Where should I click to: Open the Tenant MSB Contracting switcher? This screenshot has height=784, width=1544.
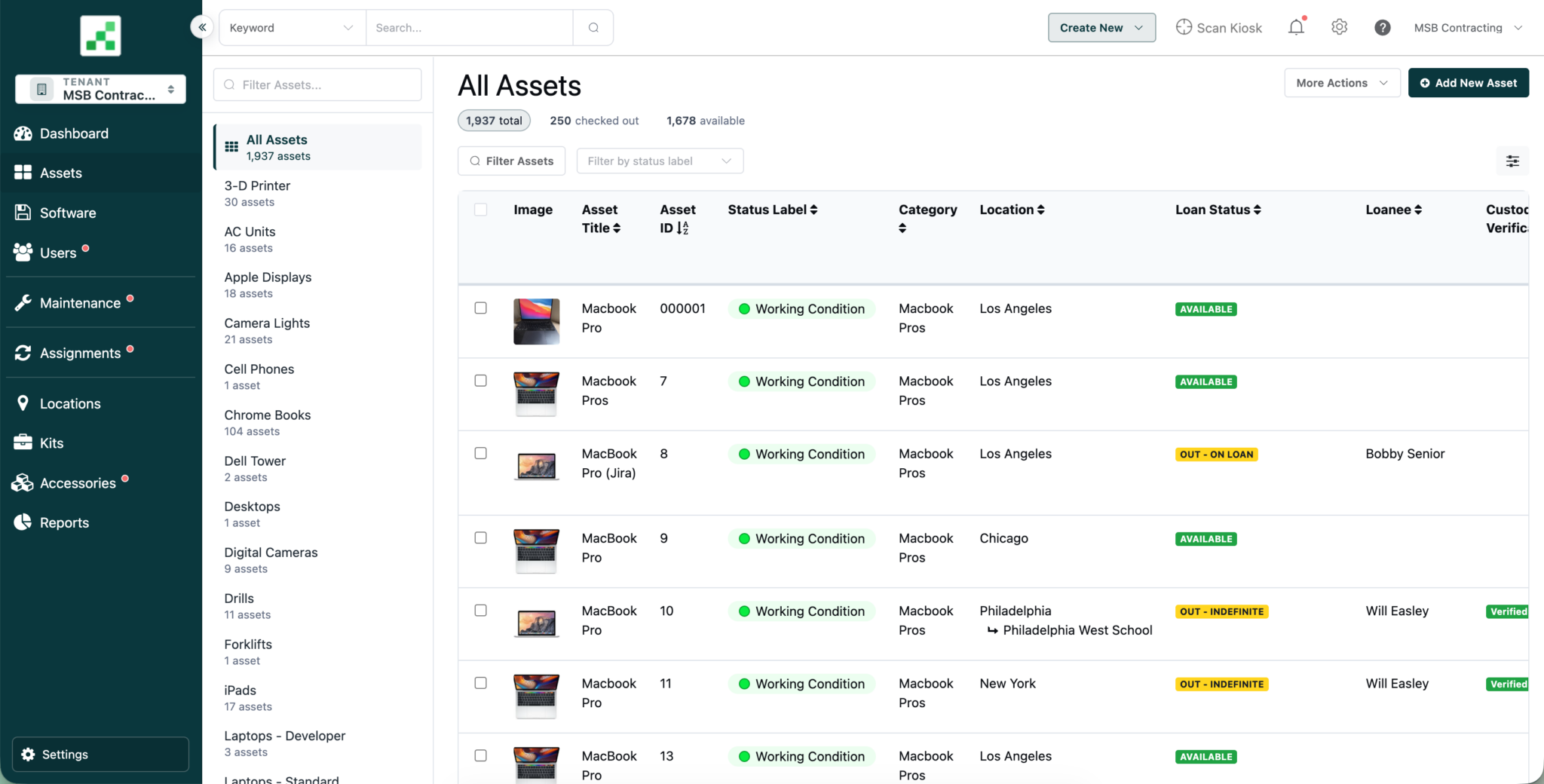[100, 89]
